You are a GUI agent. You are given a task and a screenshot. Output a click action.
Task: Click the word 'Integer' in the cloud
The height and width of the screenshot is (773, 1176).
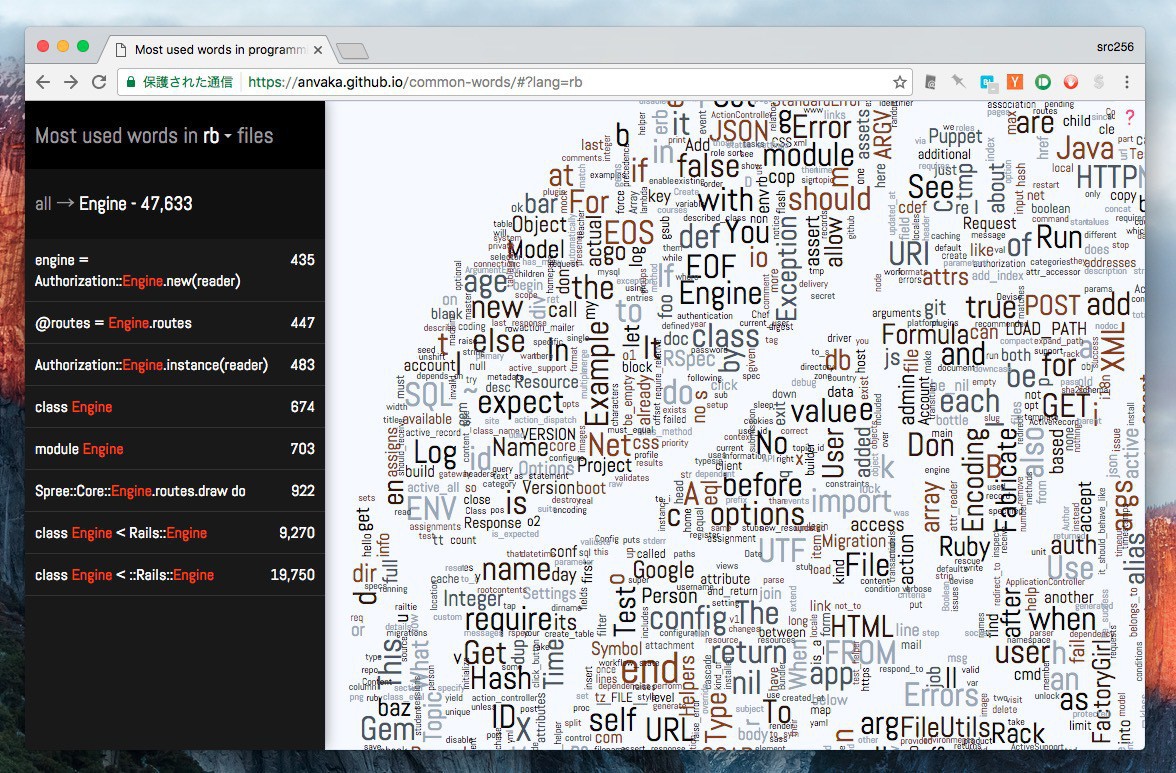tap(473, 599)
